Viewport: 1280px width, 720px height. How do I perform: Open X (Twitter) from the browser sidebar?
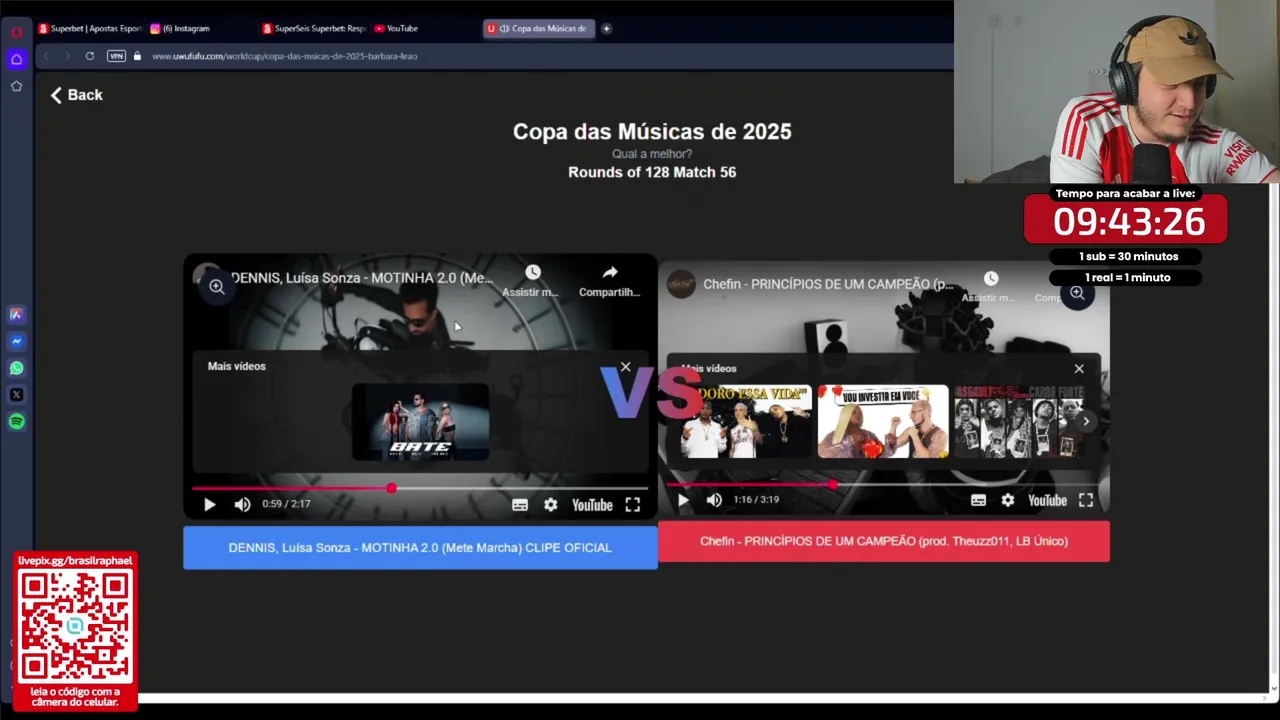pyautogui.click(x=16, y=395)
